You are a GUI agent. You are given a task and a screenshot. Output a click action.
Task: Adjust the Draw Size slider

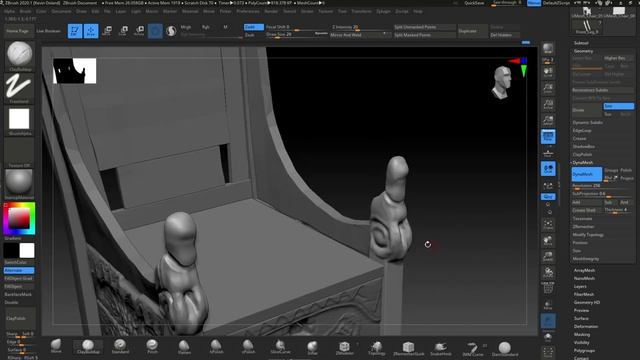click(296, 35)
